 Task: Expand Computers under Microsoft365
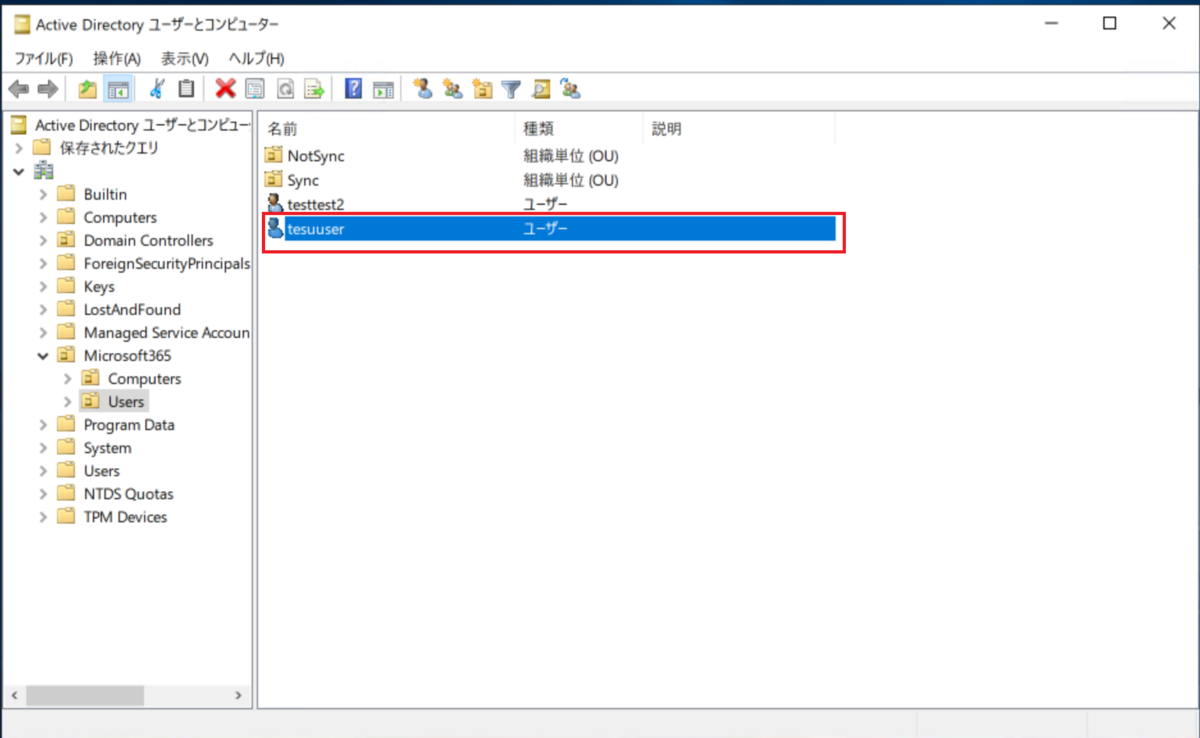[x=67, y=379]
